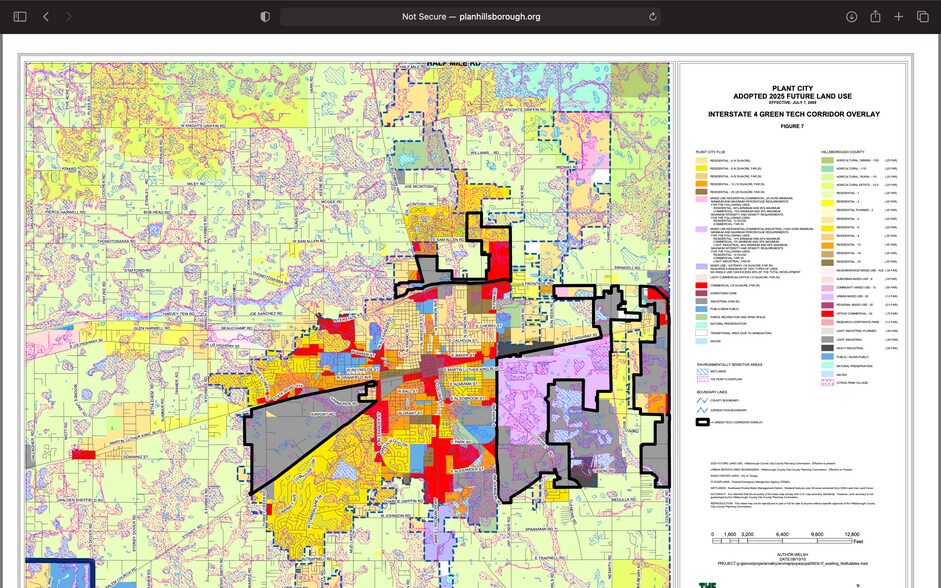Screen dimensions: 941x588
Task: Open a new tab with plus button
Action: pyautogui.click(x=899, y=17)
